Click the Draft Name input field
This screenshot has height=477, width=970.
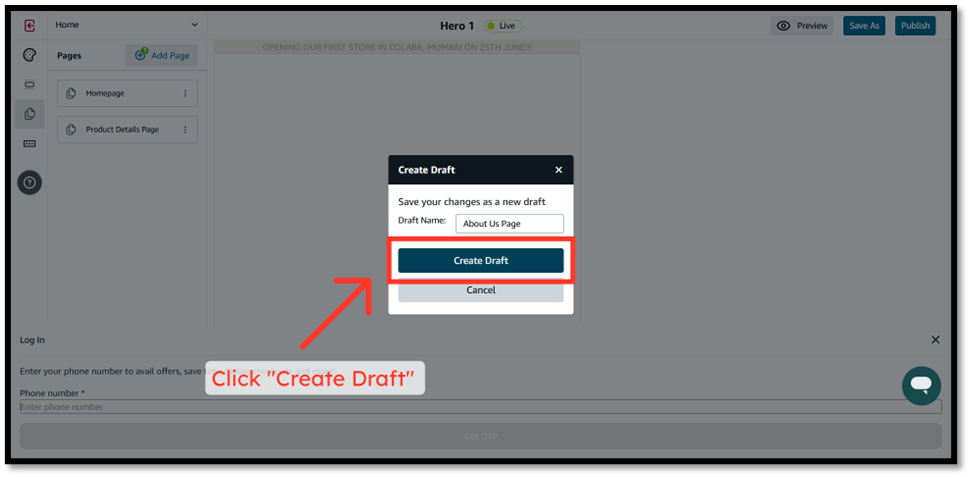(x=509, y=224)
